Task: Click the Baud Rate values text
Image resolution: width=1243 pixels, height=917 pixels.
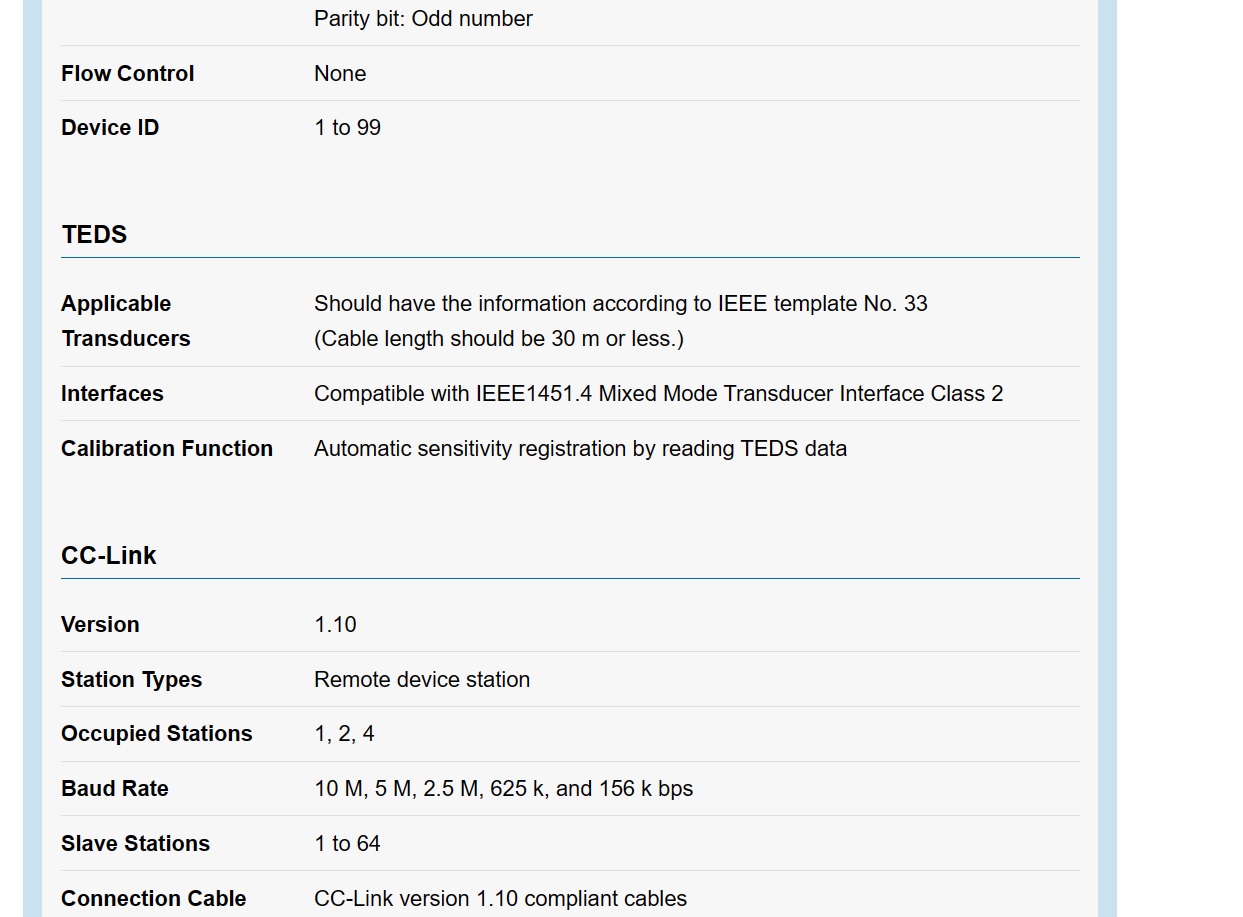Action: [503, 789]
